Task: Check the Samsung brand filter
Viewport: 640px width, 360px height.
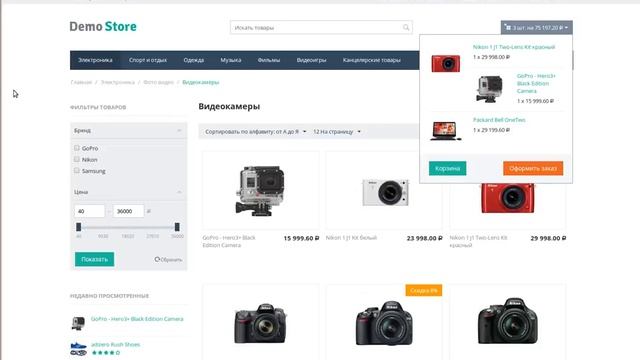Action: coord(77,171)
